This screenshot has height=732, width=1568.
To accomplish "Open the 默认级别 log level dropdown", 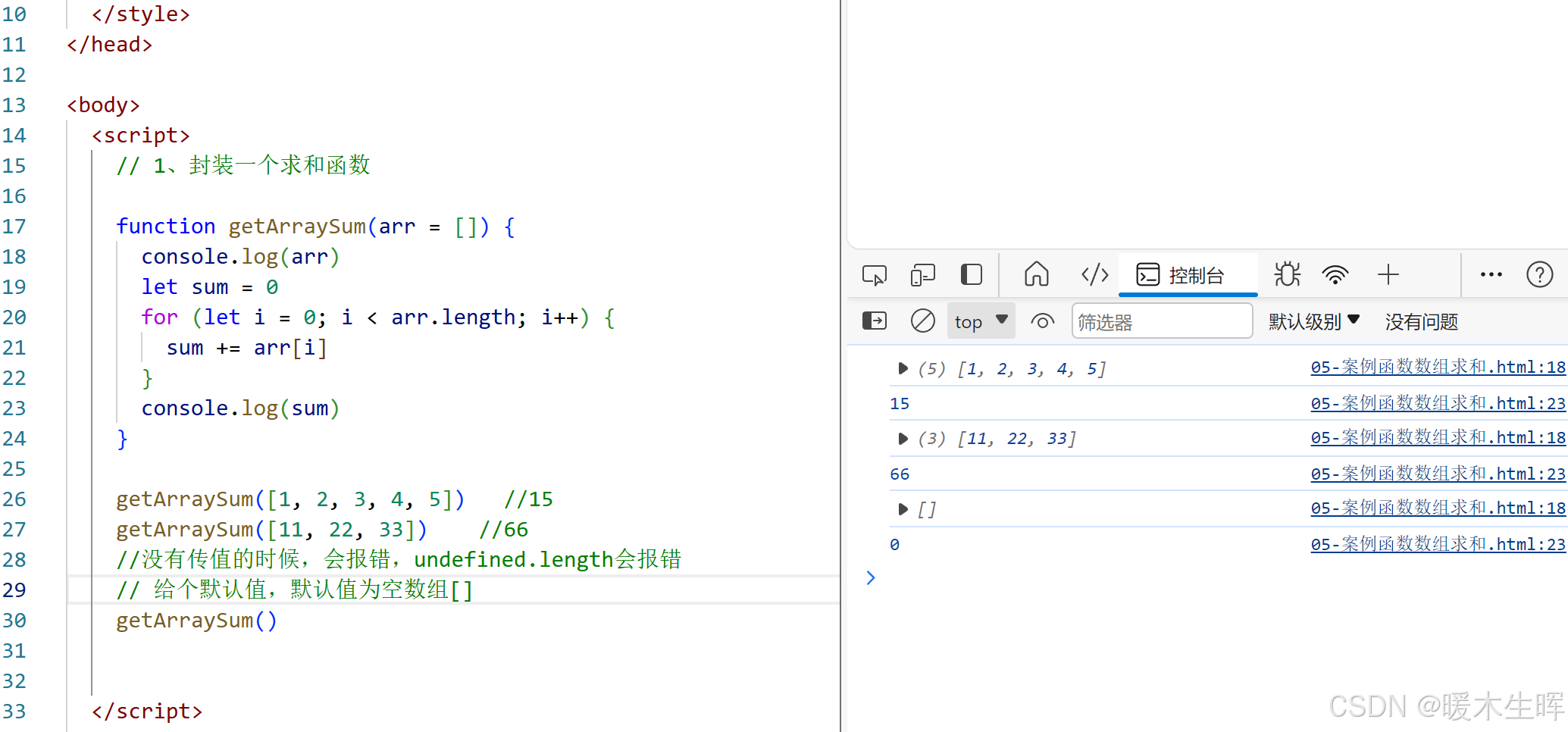I will (1314, 321).
